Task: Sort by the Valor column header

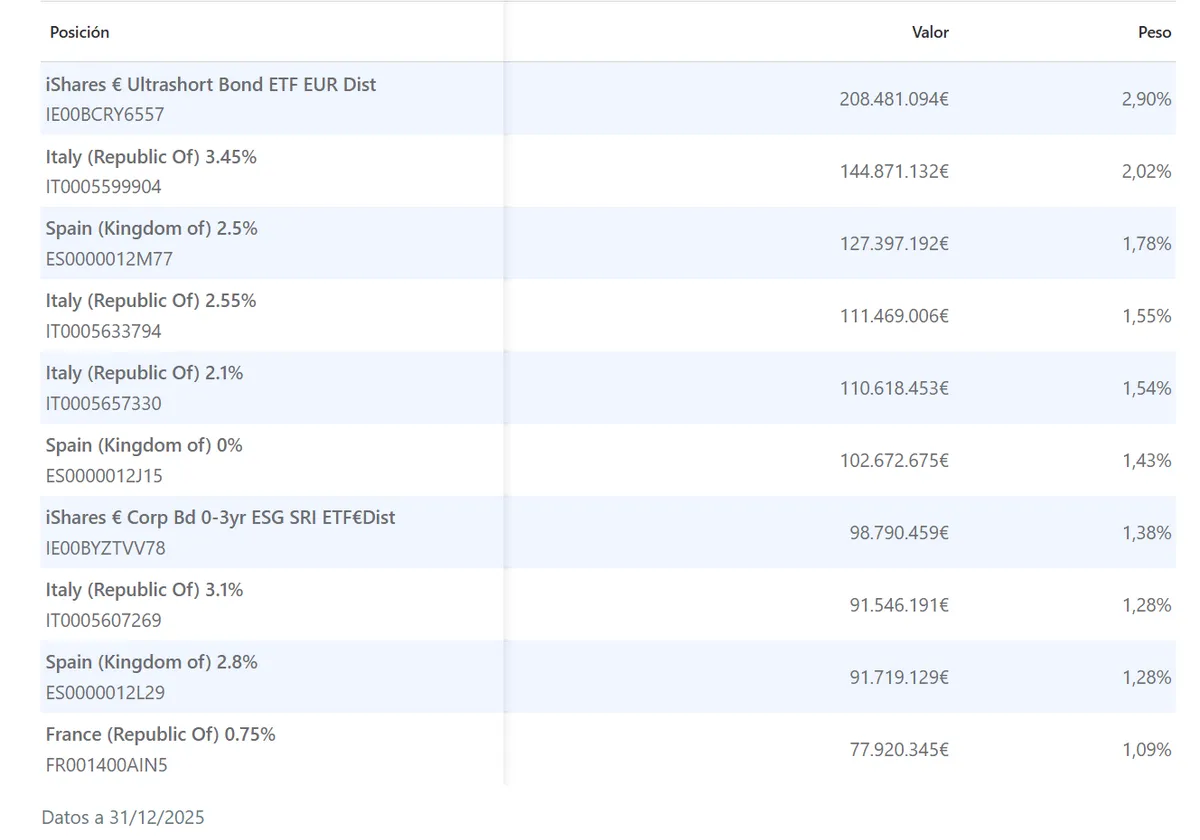Action: point(930,32)
